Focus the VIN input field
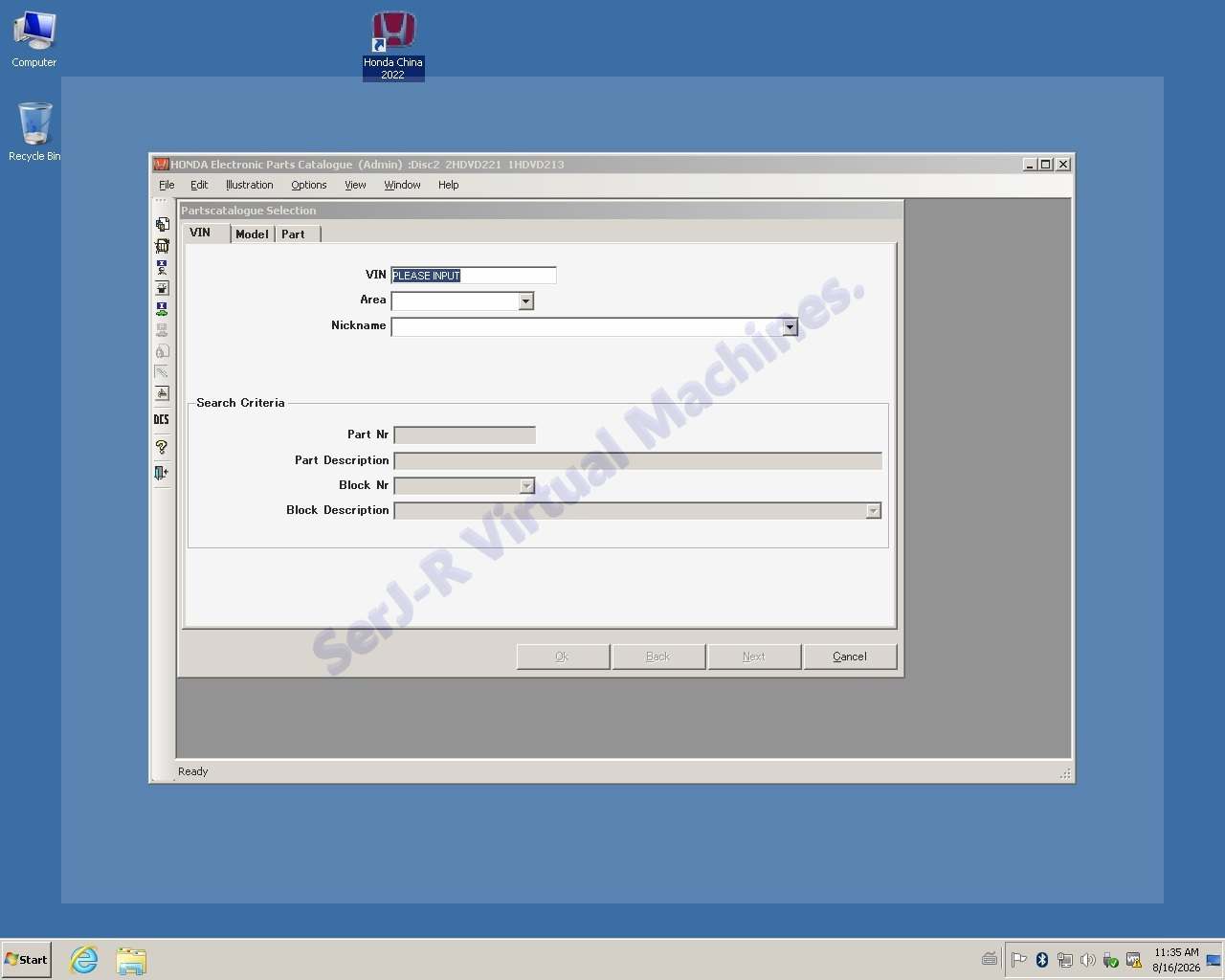This screenshot has width=1225, height=980. (474, 276)
